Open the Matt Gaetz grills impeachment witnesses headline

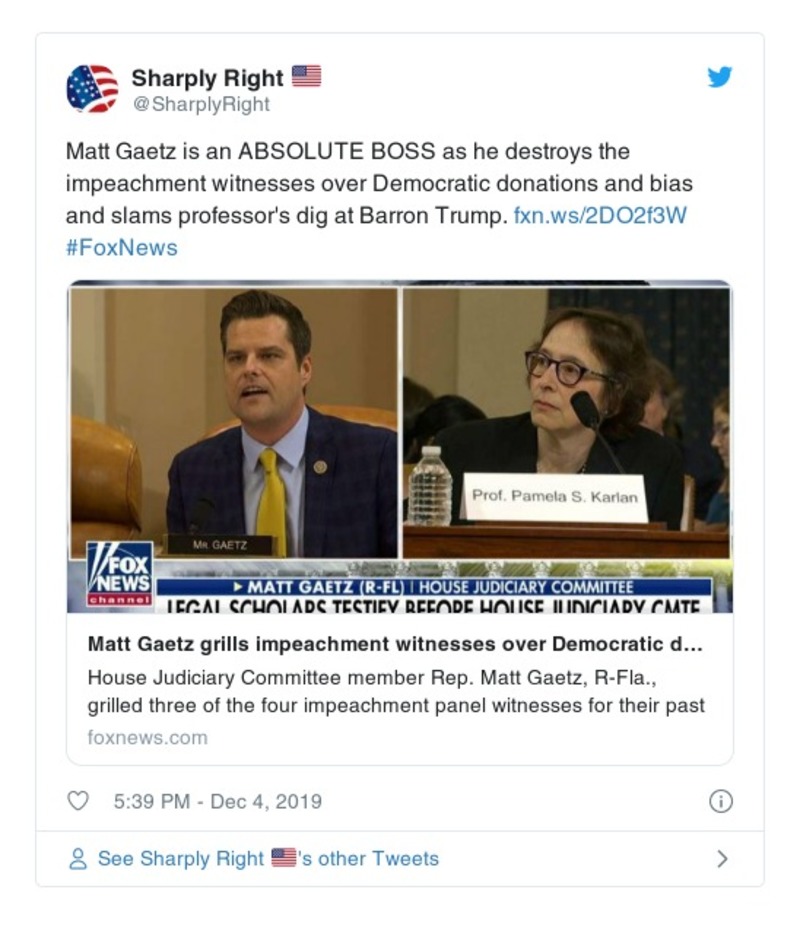click(x=395, y=644)
